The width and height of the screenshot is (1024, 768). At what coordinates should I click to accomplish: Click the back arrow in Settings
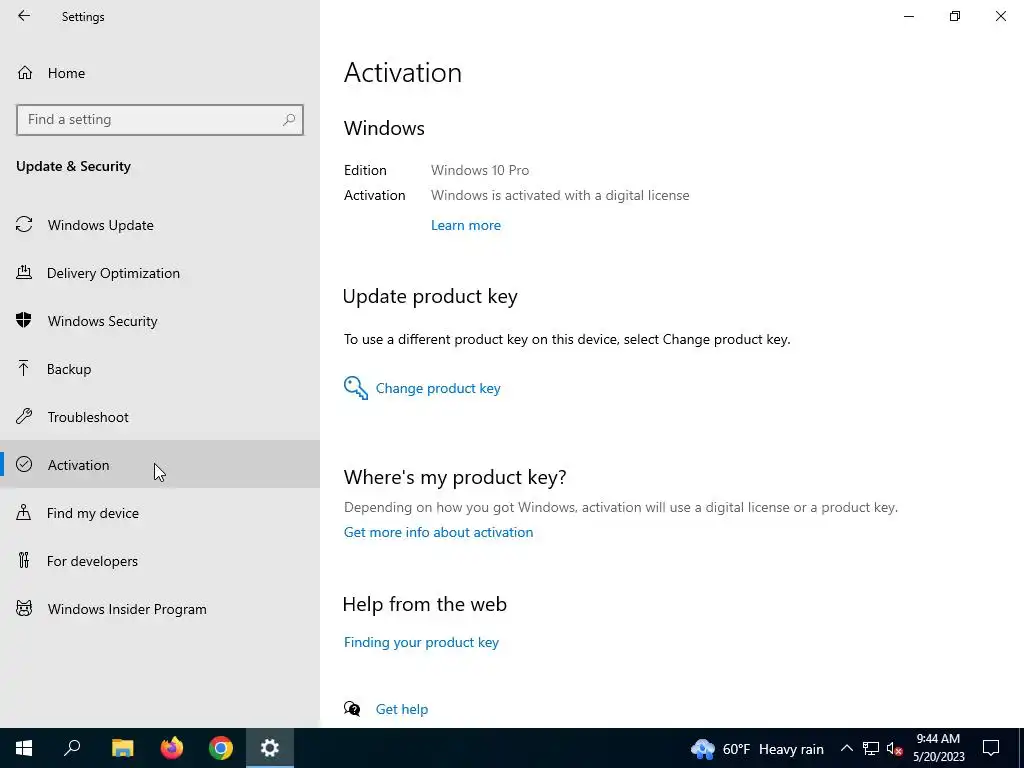point(24,16)
